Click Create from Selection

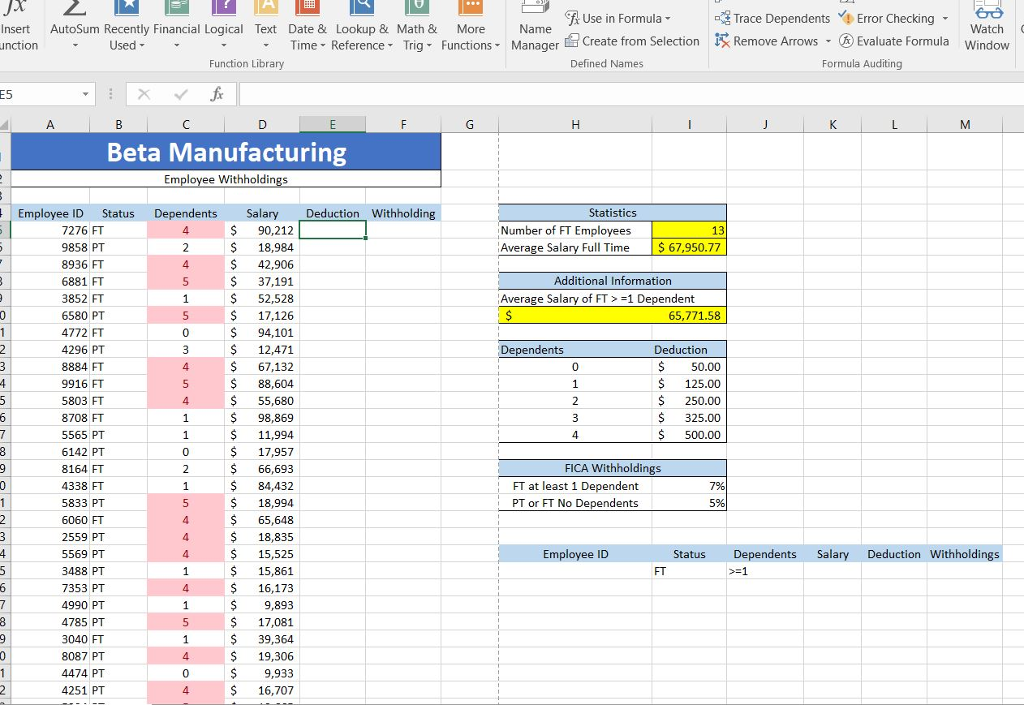[x=632, y=41]
